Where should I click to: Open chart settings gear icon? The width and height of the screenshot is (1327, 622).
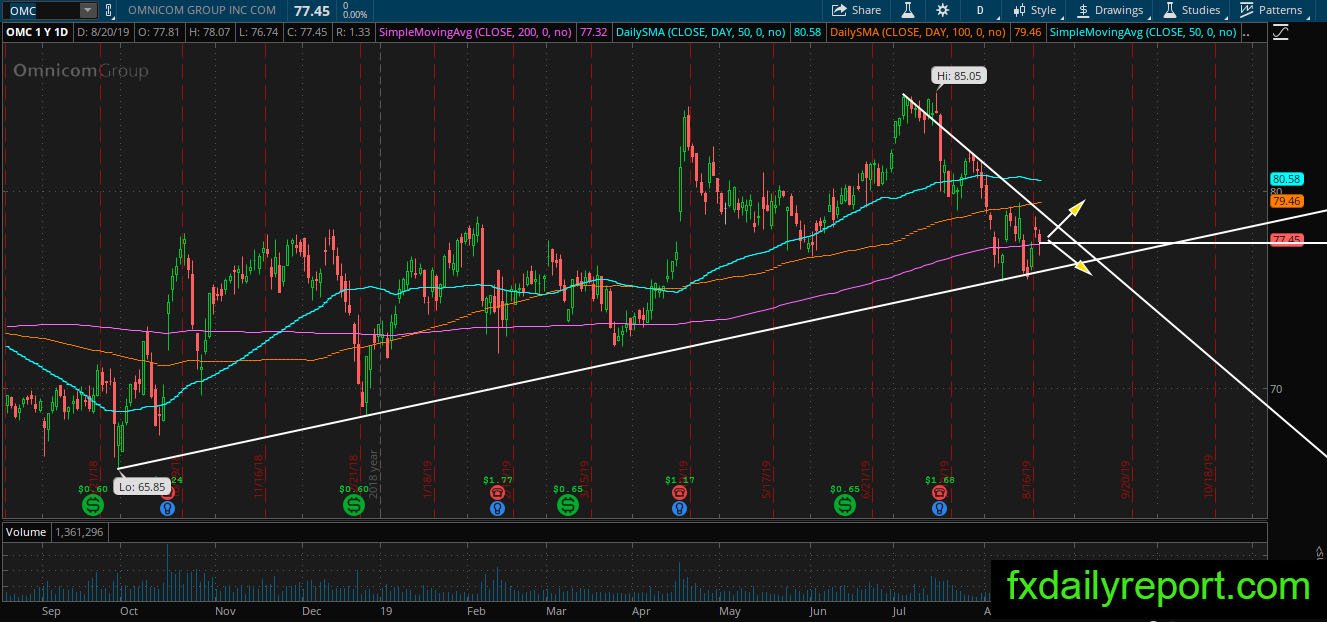coord(942,10)
